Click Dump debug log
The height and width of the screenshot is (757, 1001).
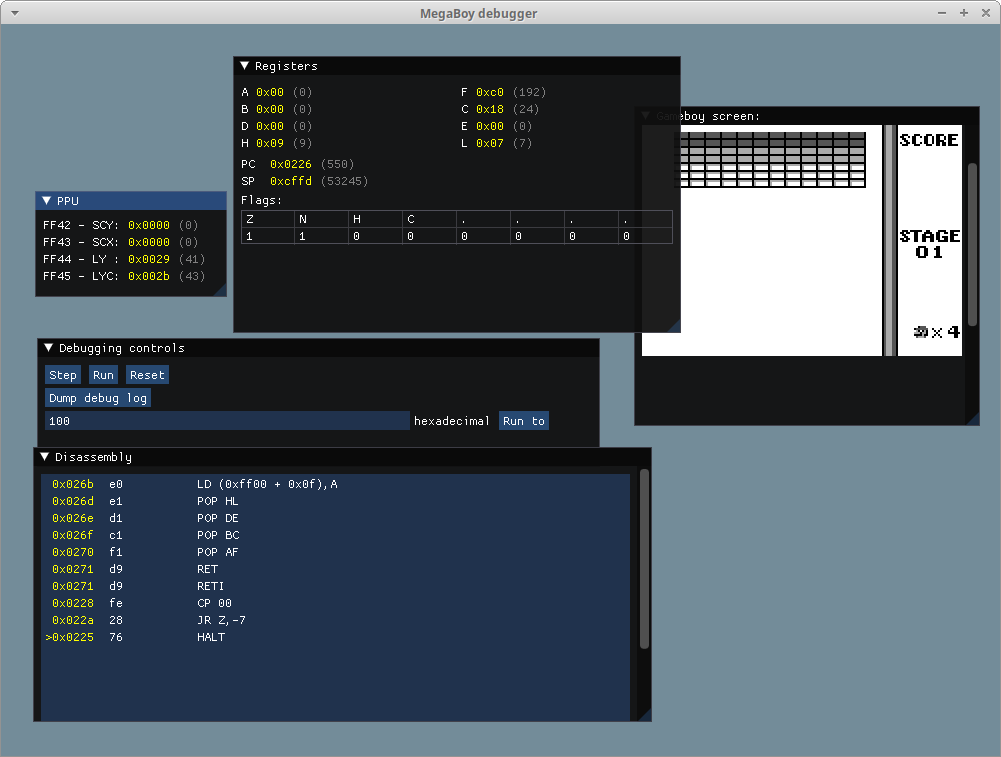pyautogui.click(x=98, y=398)
